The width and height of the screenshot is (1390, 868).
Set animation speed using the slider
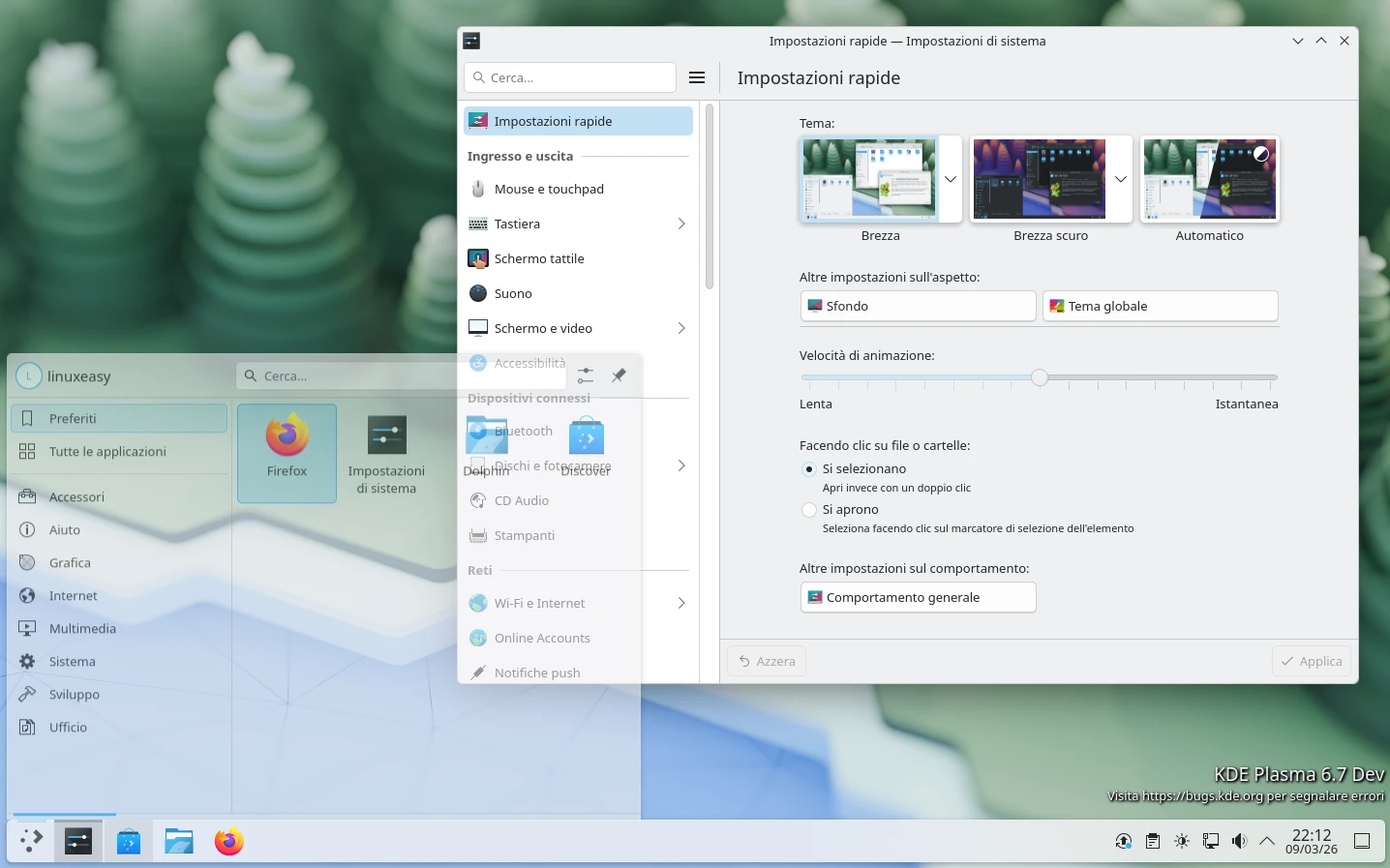coord(1039,377)
